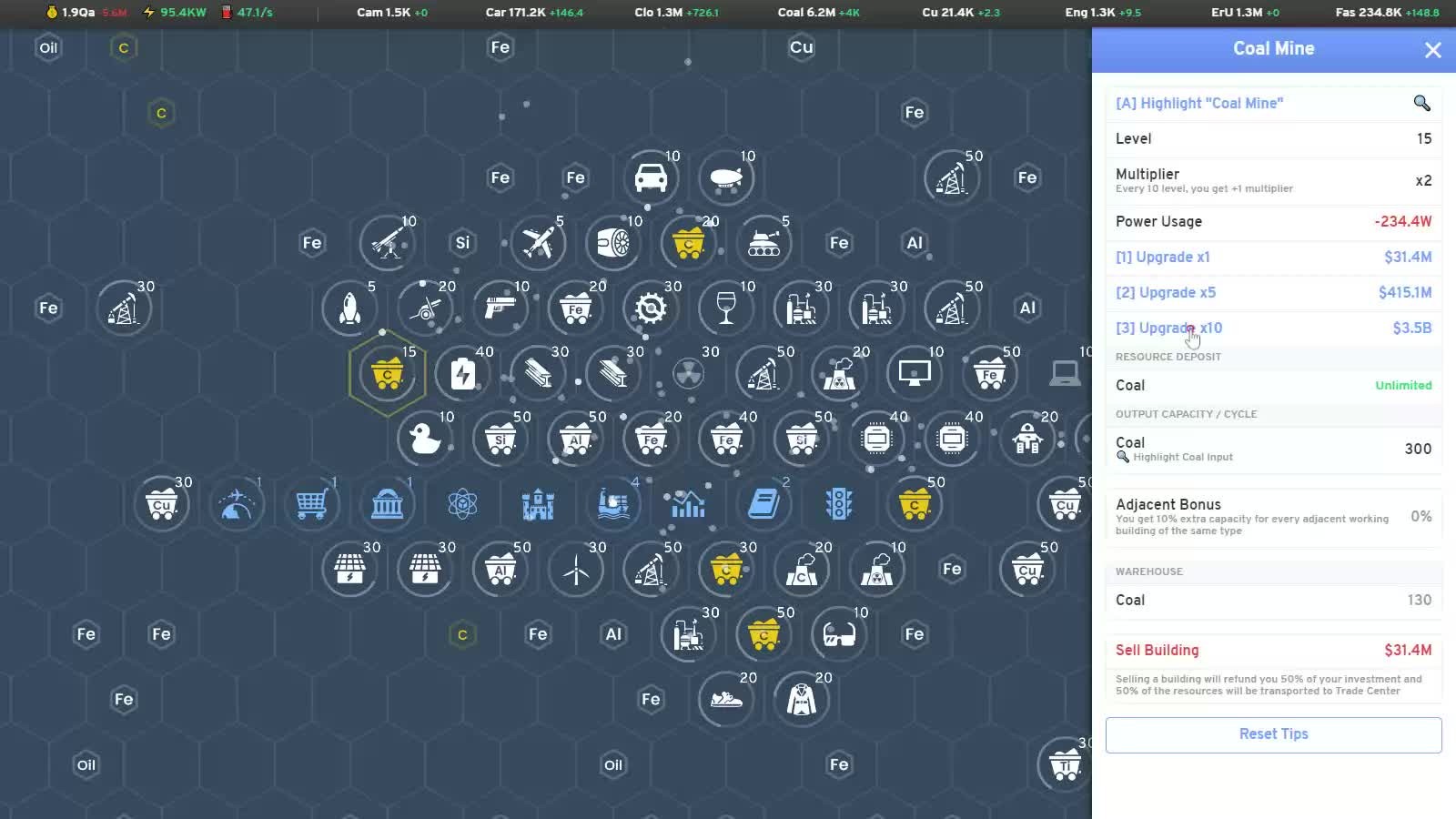Image resolution: width=1456 pixels, height=819 pixels.
Task: Select the airplane factory on the map
Action: (538, 243)
